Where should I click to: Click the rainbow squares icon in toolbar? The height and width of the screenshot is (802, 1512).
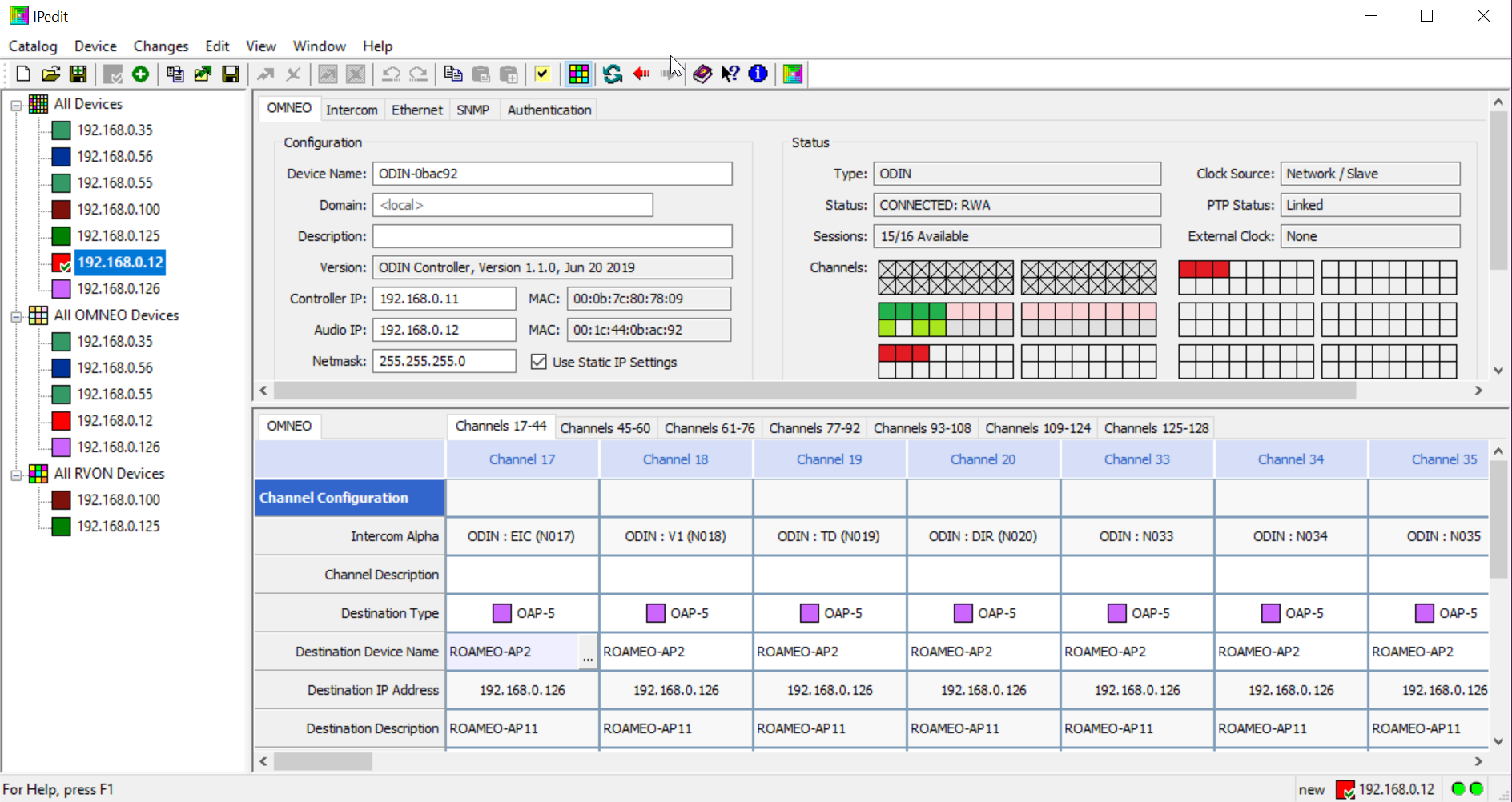(793, 74)
